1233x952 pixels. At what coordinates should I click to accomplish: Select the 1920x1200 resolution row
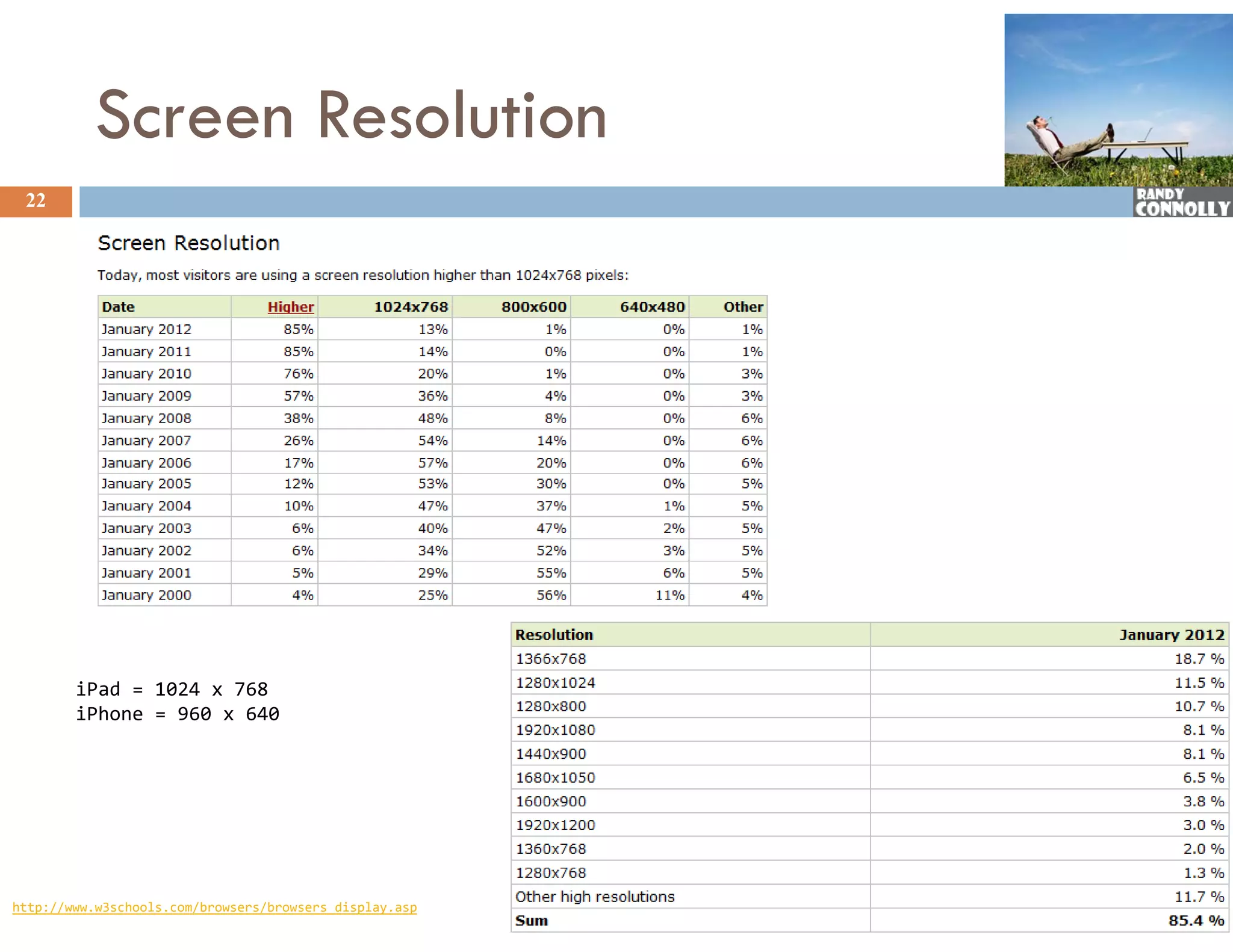[870, 825]
